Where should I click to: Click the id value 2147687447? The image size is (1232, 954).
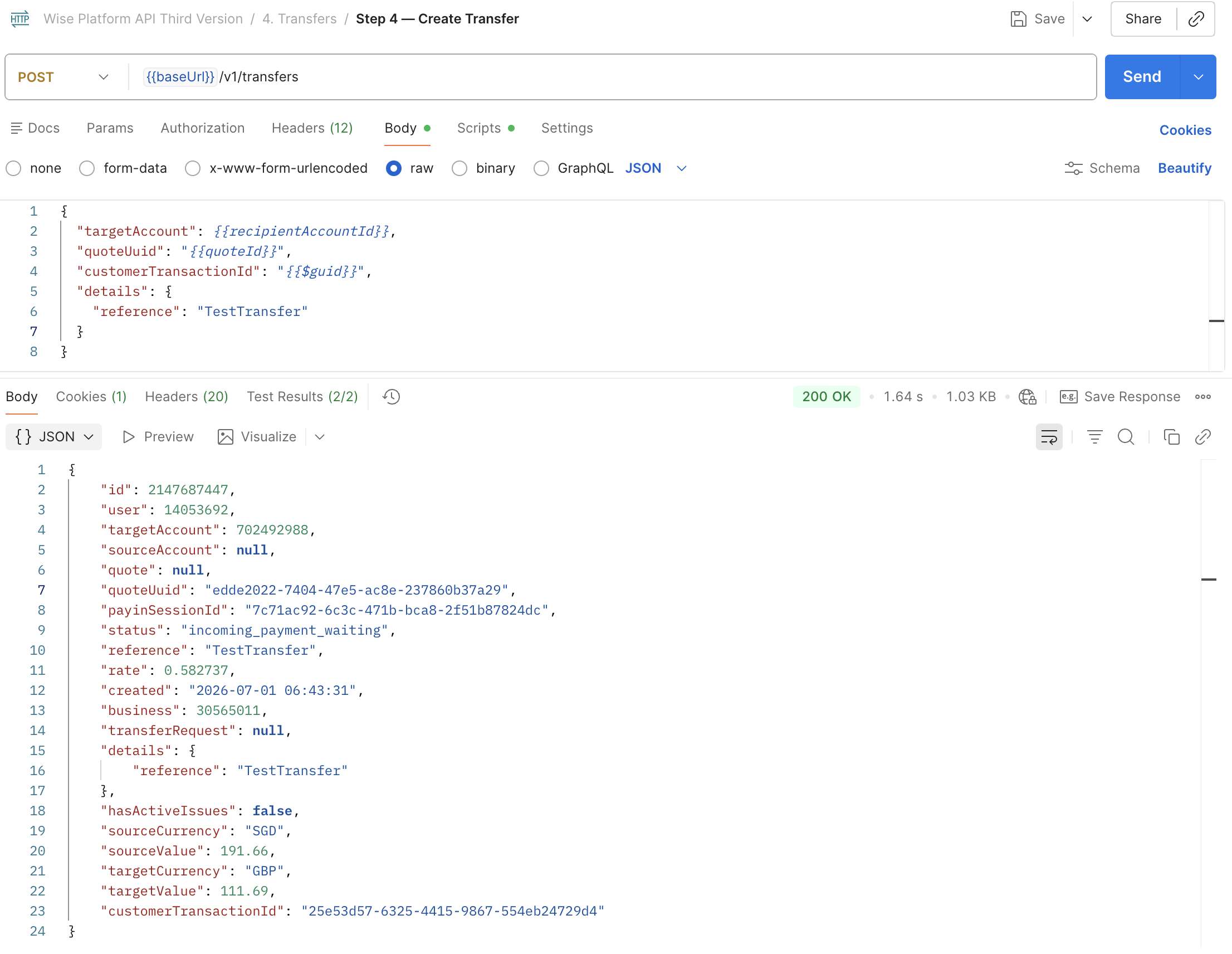point(188,490)
